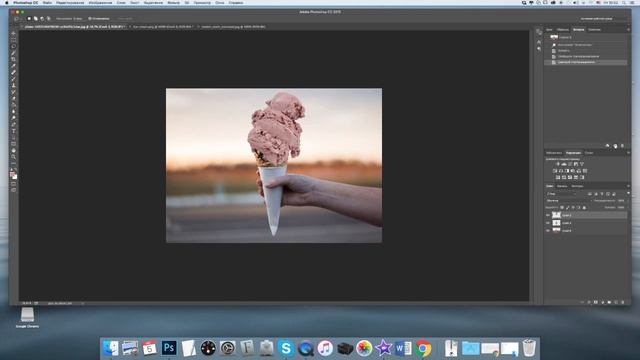Select the Lasso tool
Image resolution: width=640 pixels, height=360 pixels.
[13, 46]
